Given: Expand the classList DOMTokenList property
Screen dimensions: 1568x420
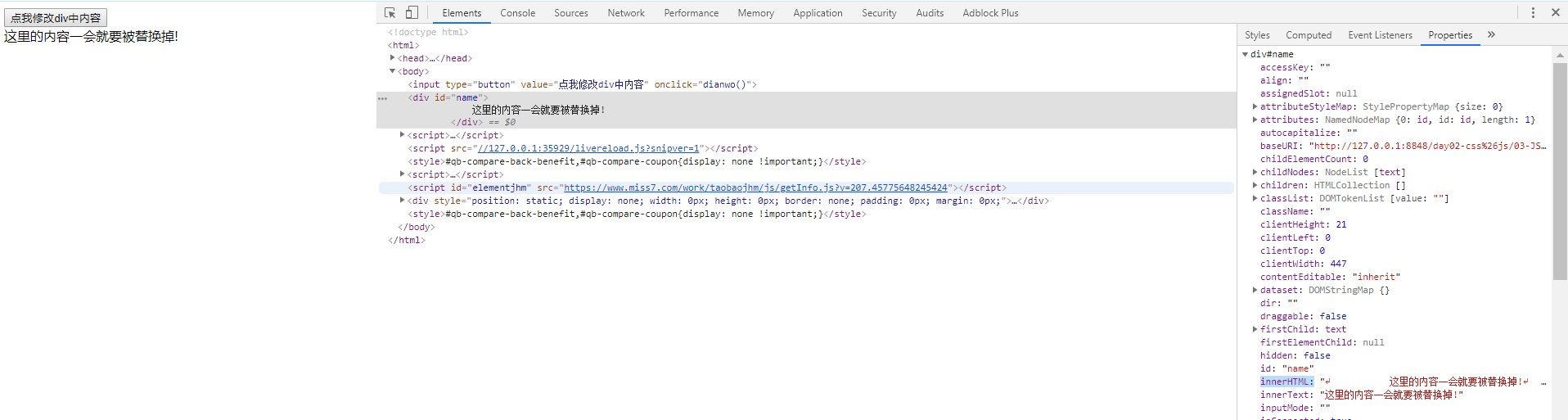Looking at the screenshot, I should tap(1255, 198).
